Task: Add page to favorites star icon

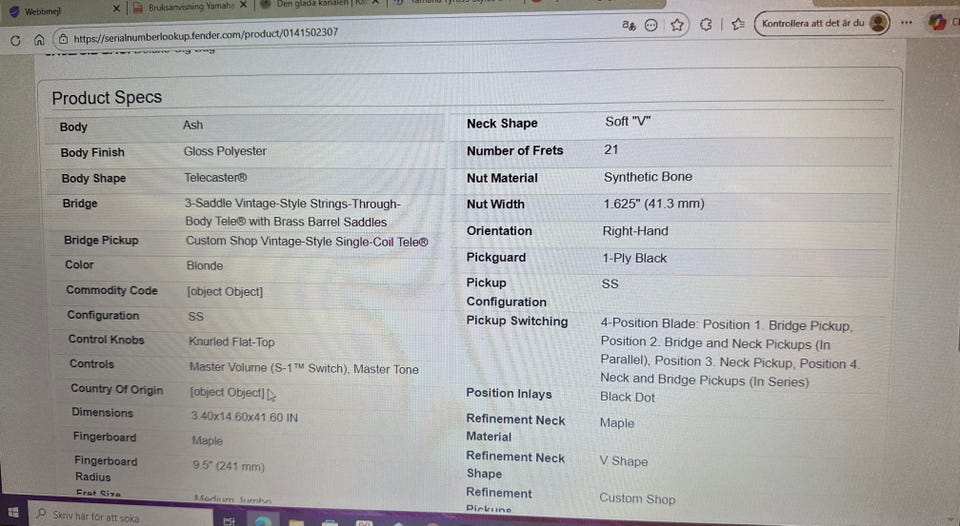Action: pyautogui.click(x=677, y=25)
